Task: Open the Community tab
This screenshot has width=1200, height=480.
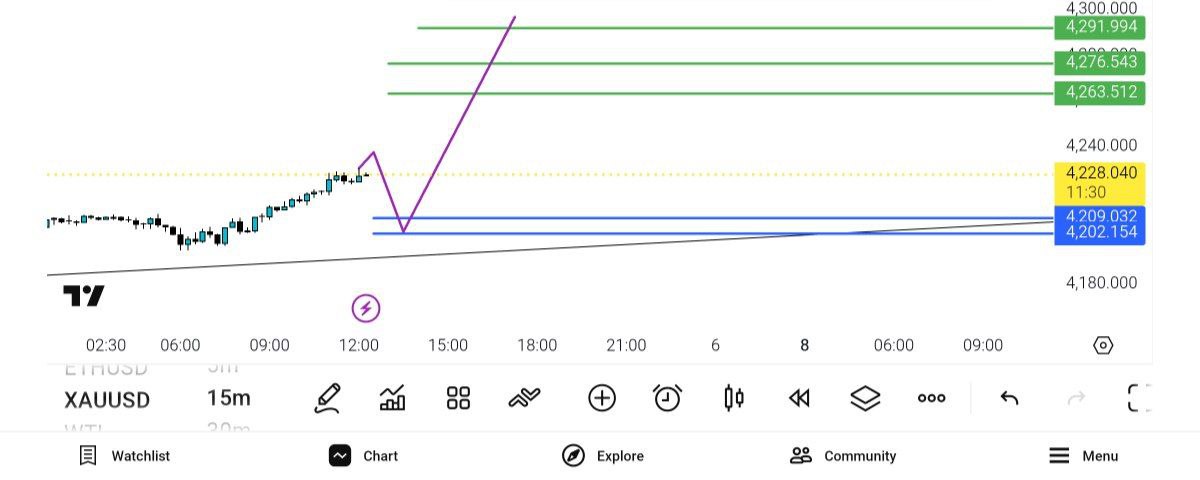Action: pyautogui.click(x=842, y=456)
